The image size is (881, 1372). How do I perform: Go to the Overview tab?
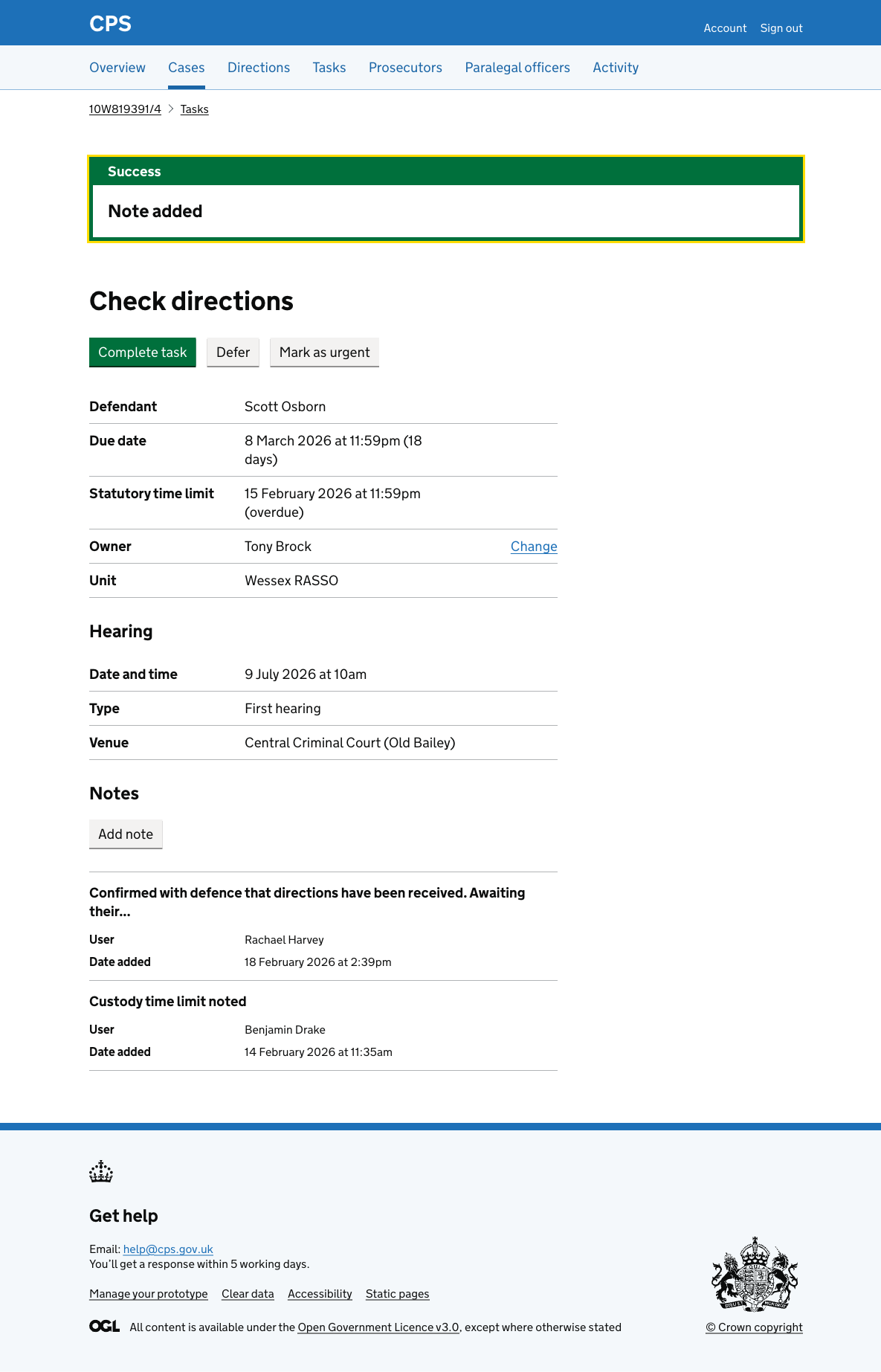click(x=117, y=68)
